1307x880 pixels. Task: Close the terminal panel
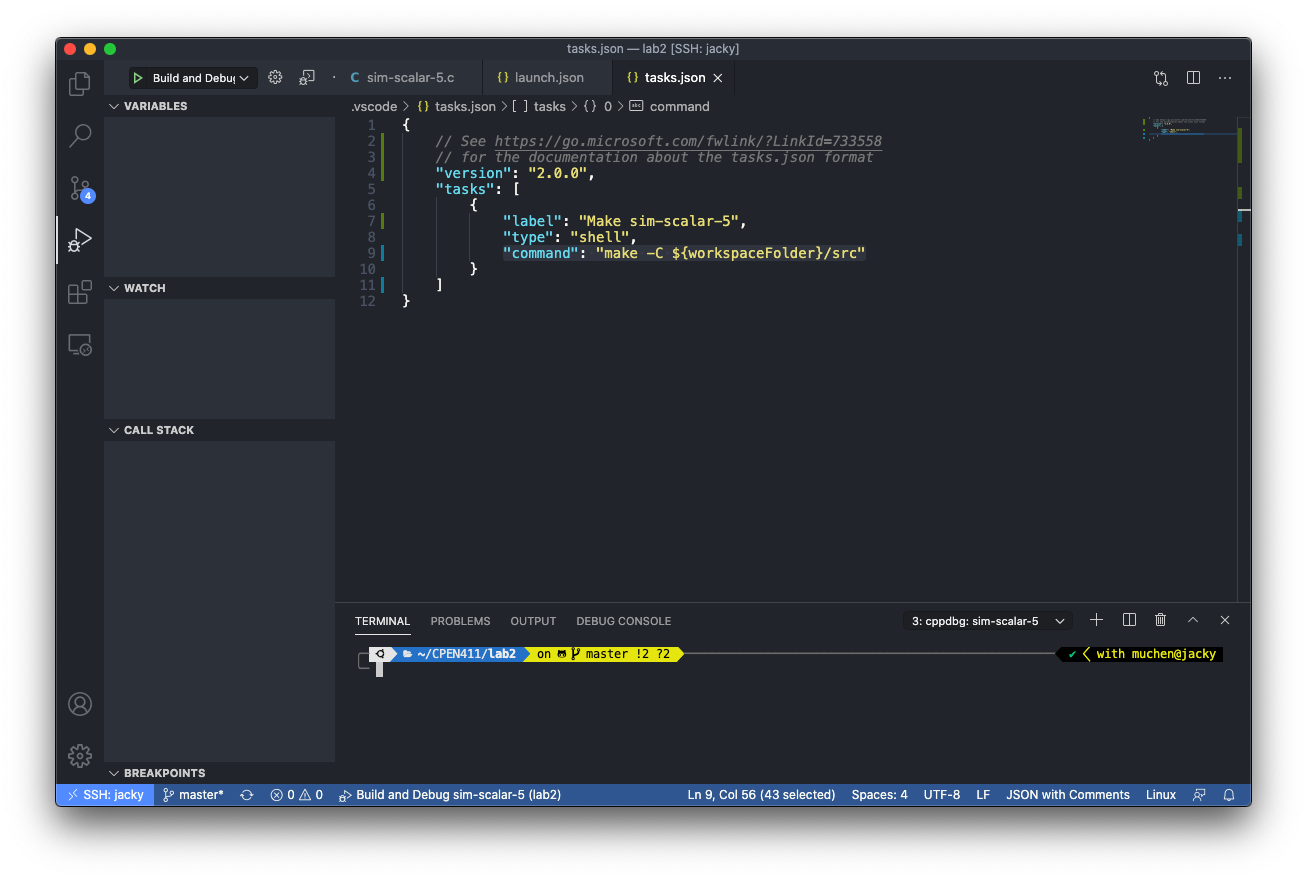1225,620
